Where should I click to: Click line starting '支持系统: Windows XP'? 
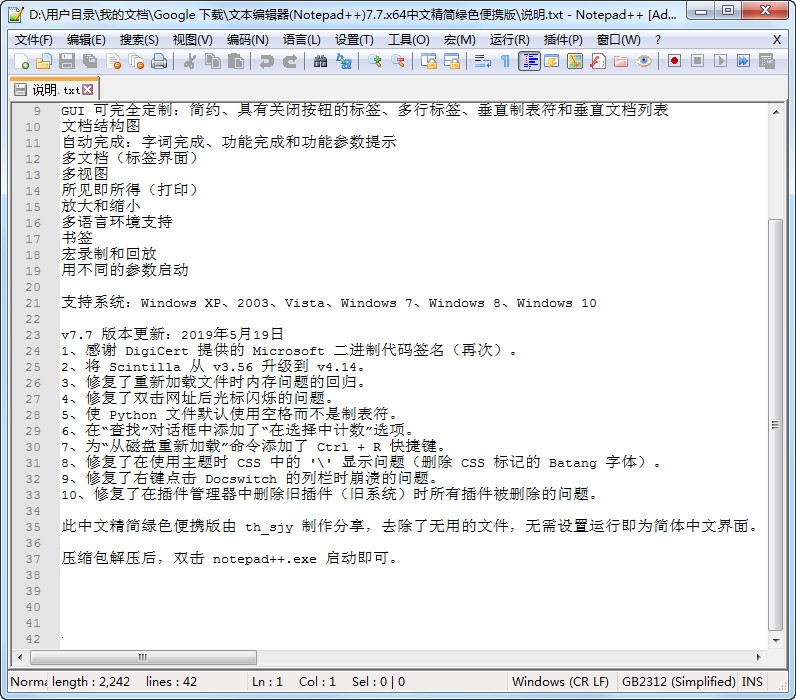pyautogui.click(x=329, y=303)
